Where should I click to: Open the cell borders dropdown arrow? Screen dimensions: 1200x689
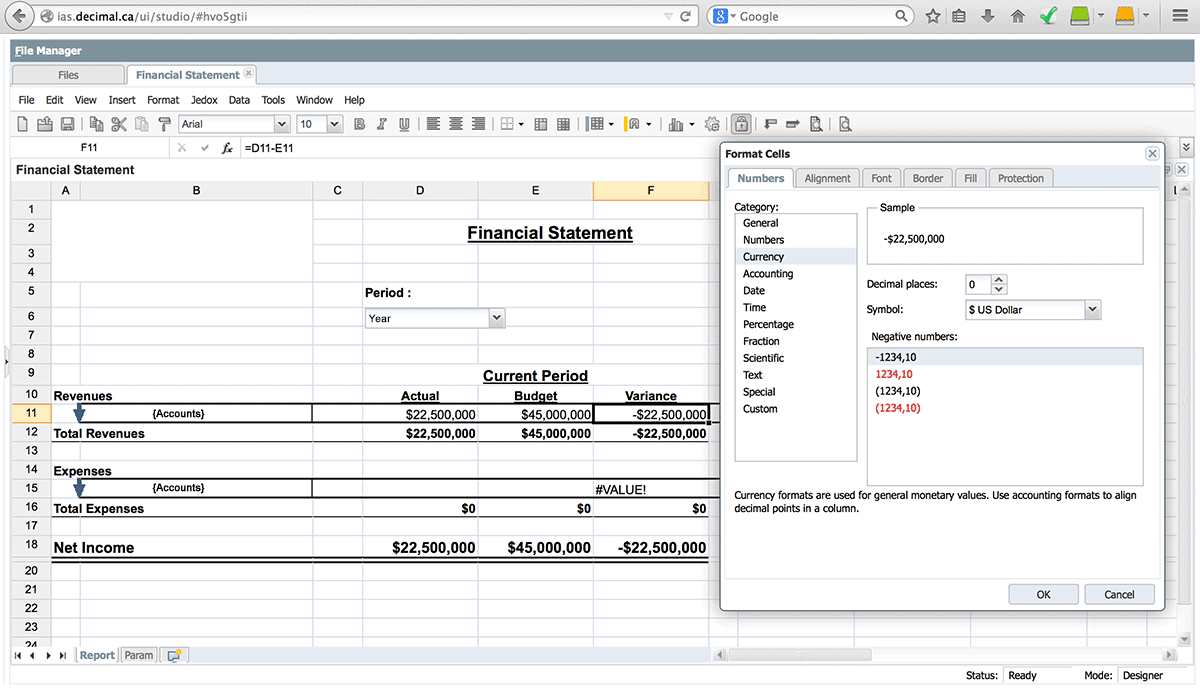[522, 124]
